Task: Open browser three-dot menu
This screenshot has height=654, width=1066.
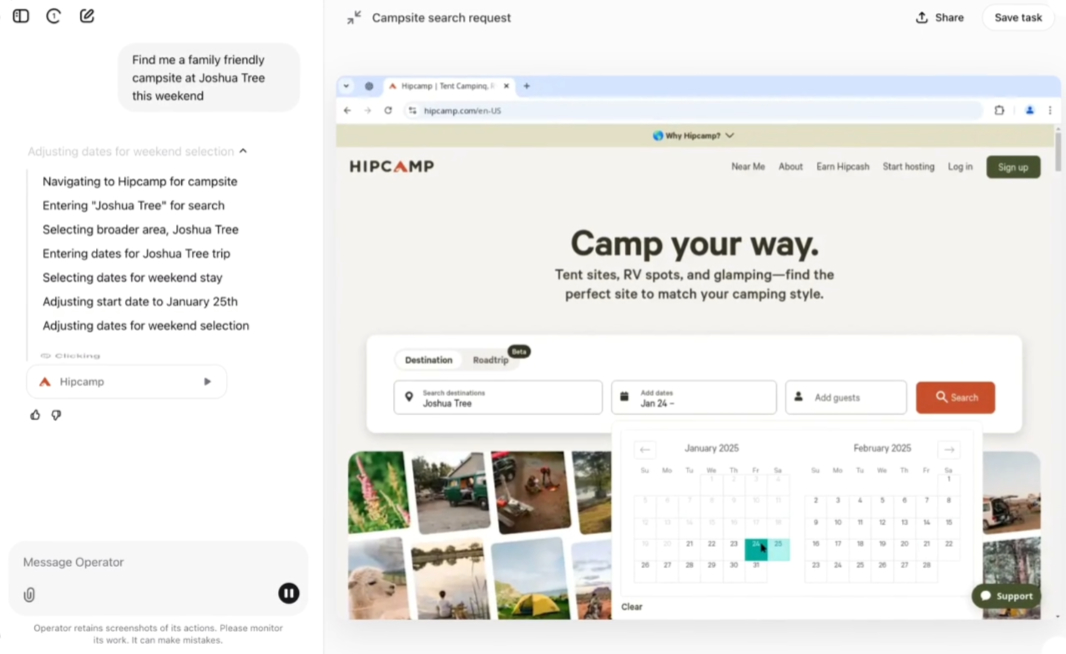Action: coord(1050,110)
